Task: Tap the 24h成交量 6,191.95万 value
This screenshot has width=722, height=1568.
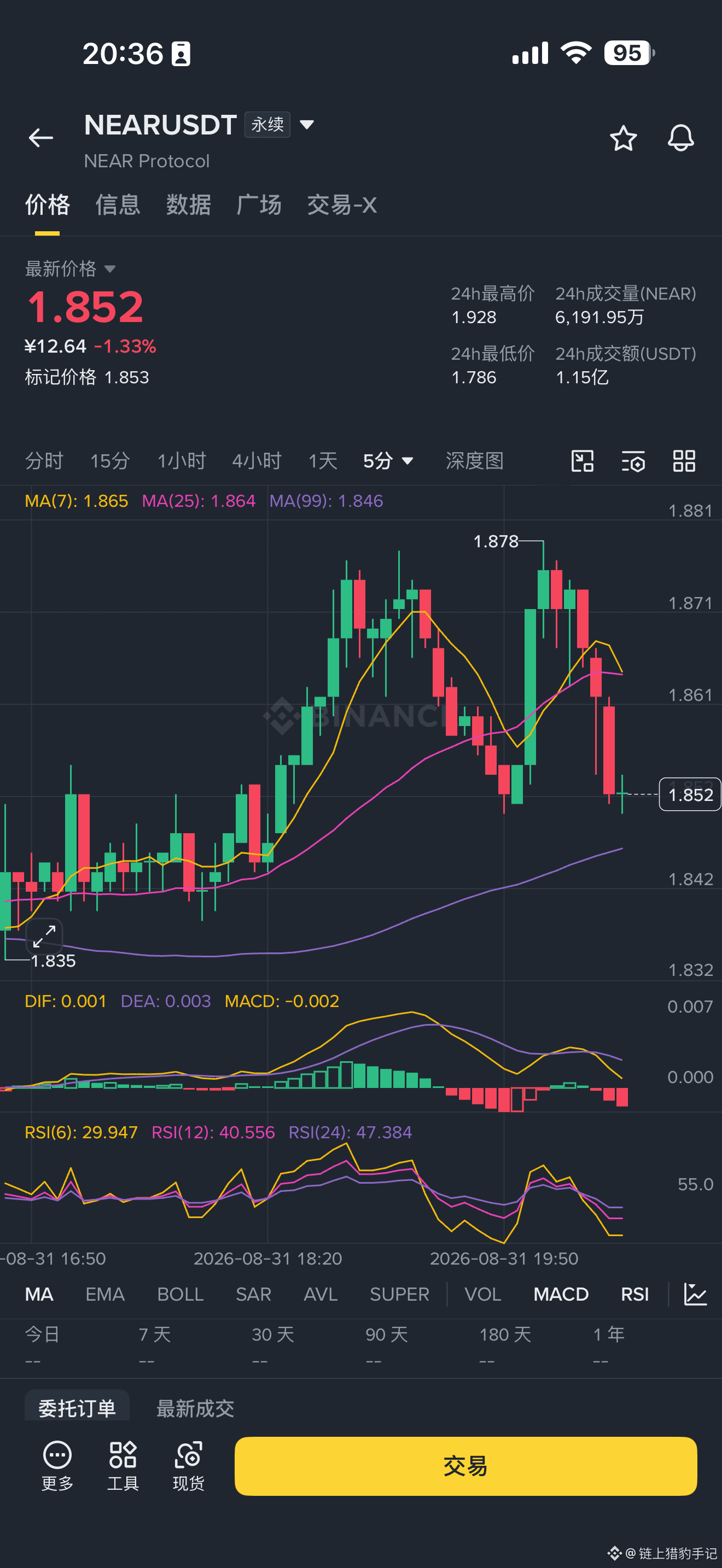Action: pyautogui.click(x=599, y=317)
